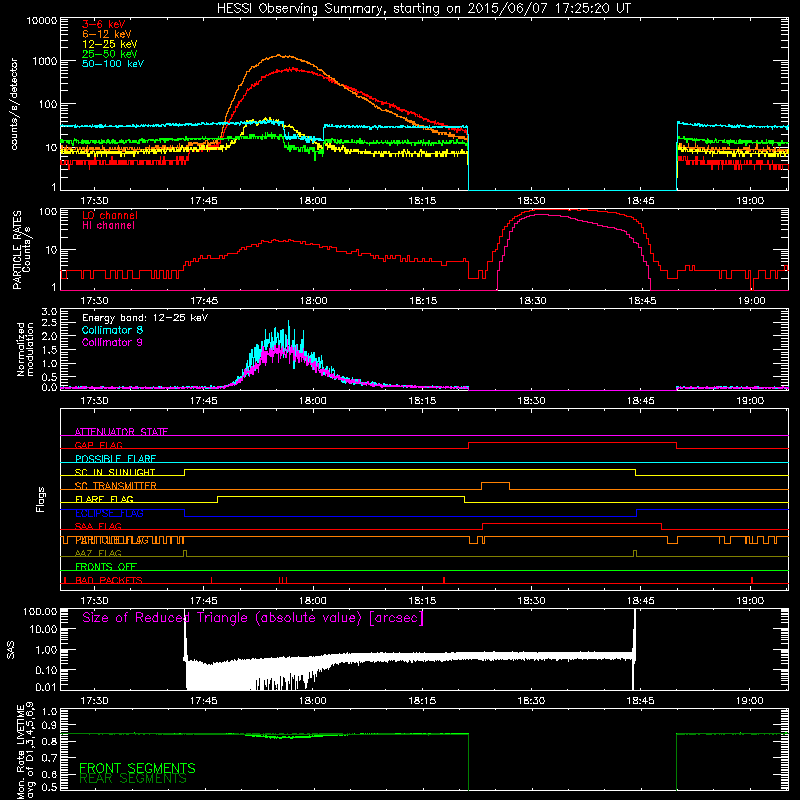The height and width of the screenshot is (800, 800).
Task: Click the 100.00 tick on SAS axis
Action: pyautogui.click(x=40, y=612)
